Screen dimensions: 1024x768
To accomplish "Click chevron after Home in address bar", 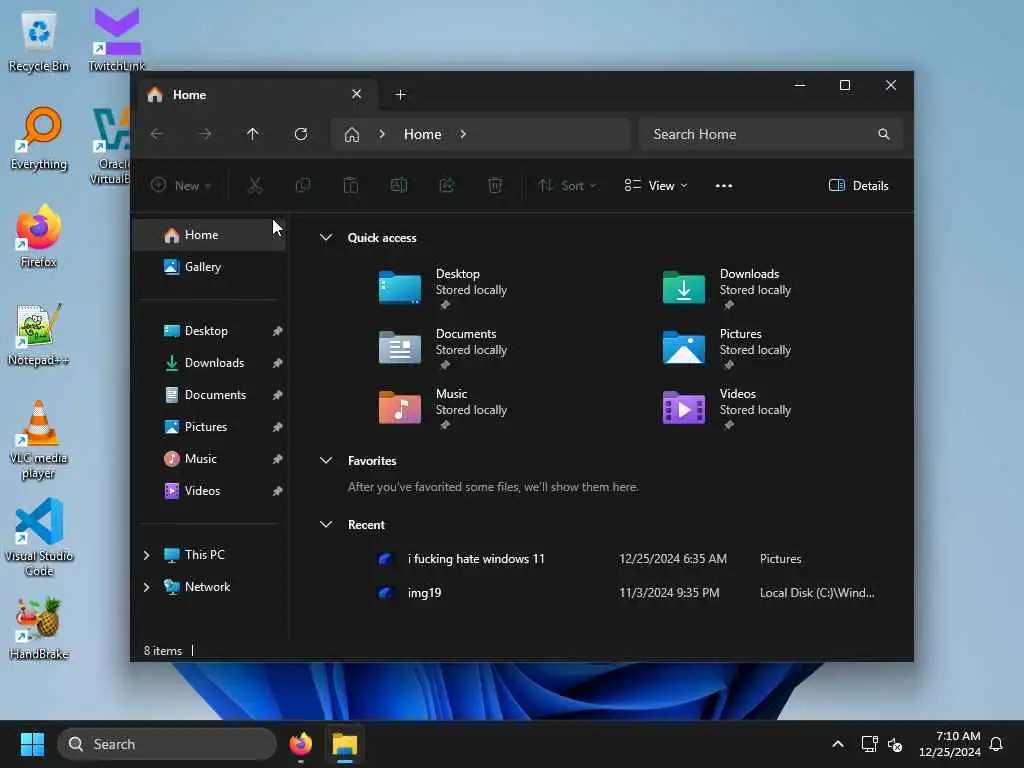I will (463, 135).
